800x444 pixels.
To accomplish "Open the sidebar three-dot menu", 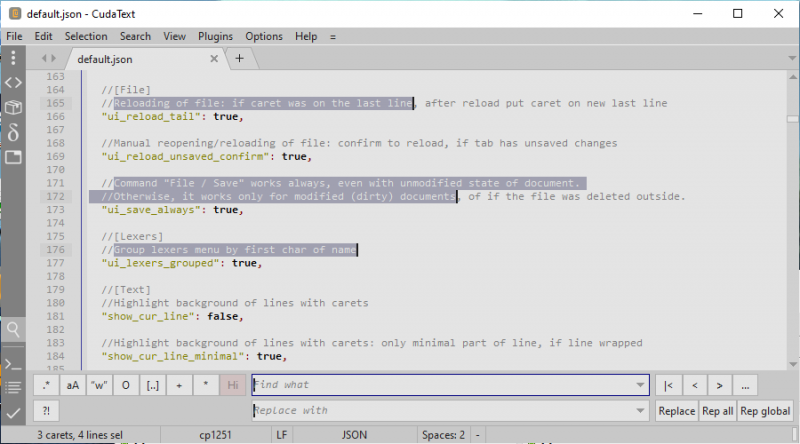I will pos(13,58).
